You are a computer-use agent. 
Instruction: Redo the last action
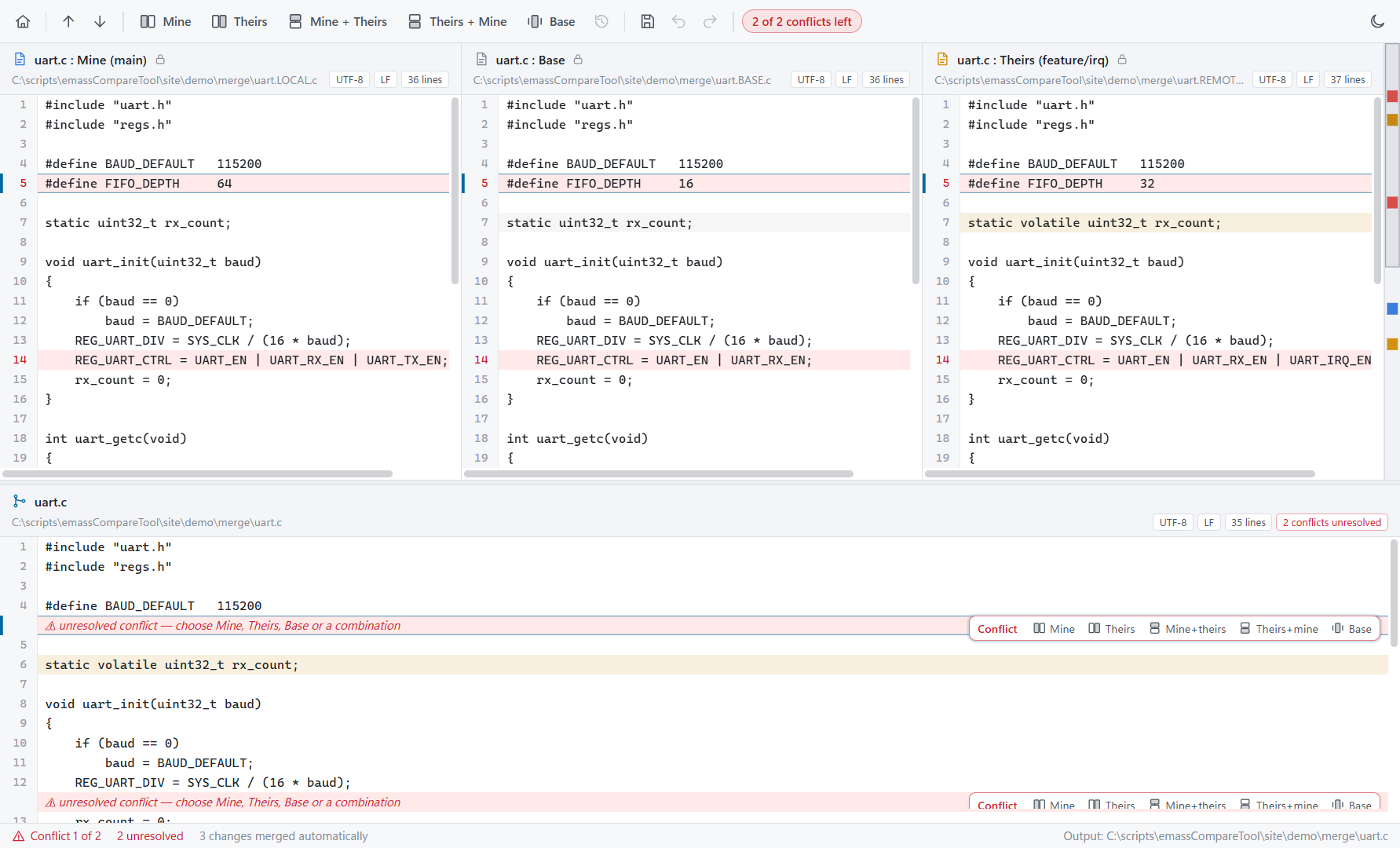(710, 21)
